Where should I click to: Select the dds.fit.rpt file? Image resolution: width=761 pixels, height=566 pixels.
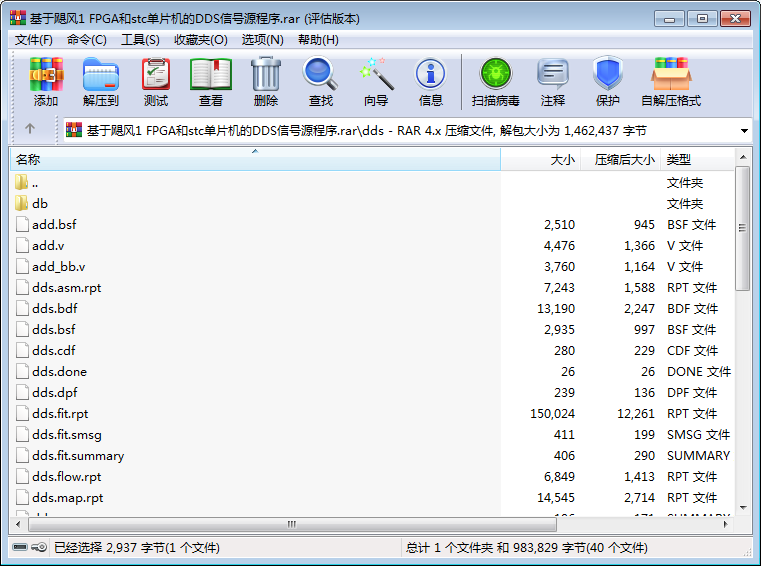tap(60, 414)
